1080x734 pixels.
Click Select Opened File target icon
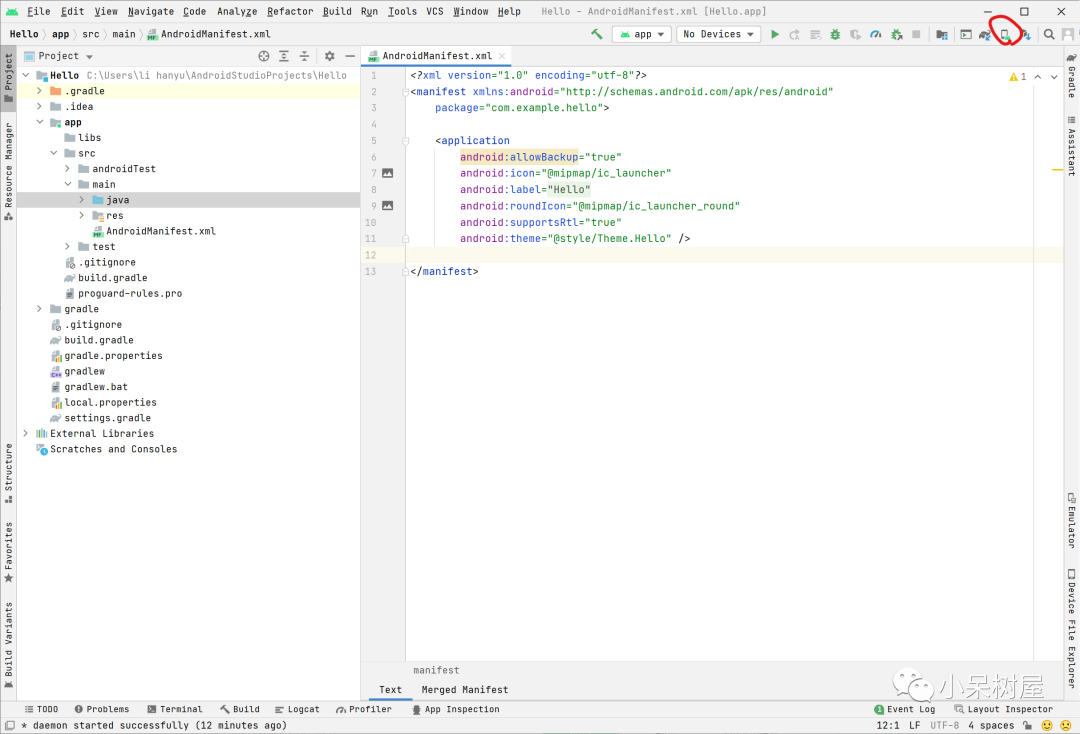[264, 56]
